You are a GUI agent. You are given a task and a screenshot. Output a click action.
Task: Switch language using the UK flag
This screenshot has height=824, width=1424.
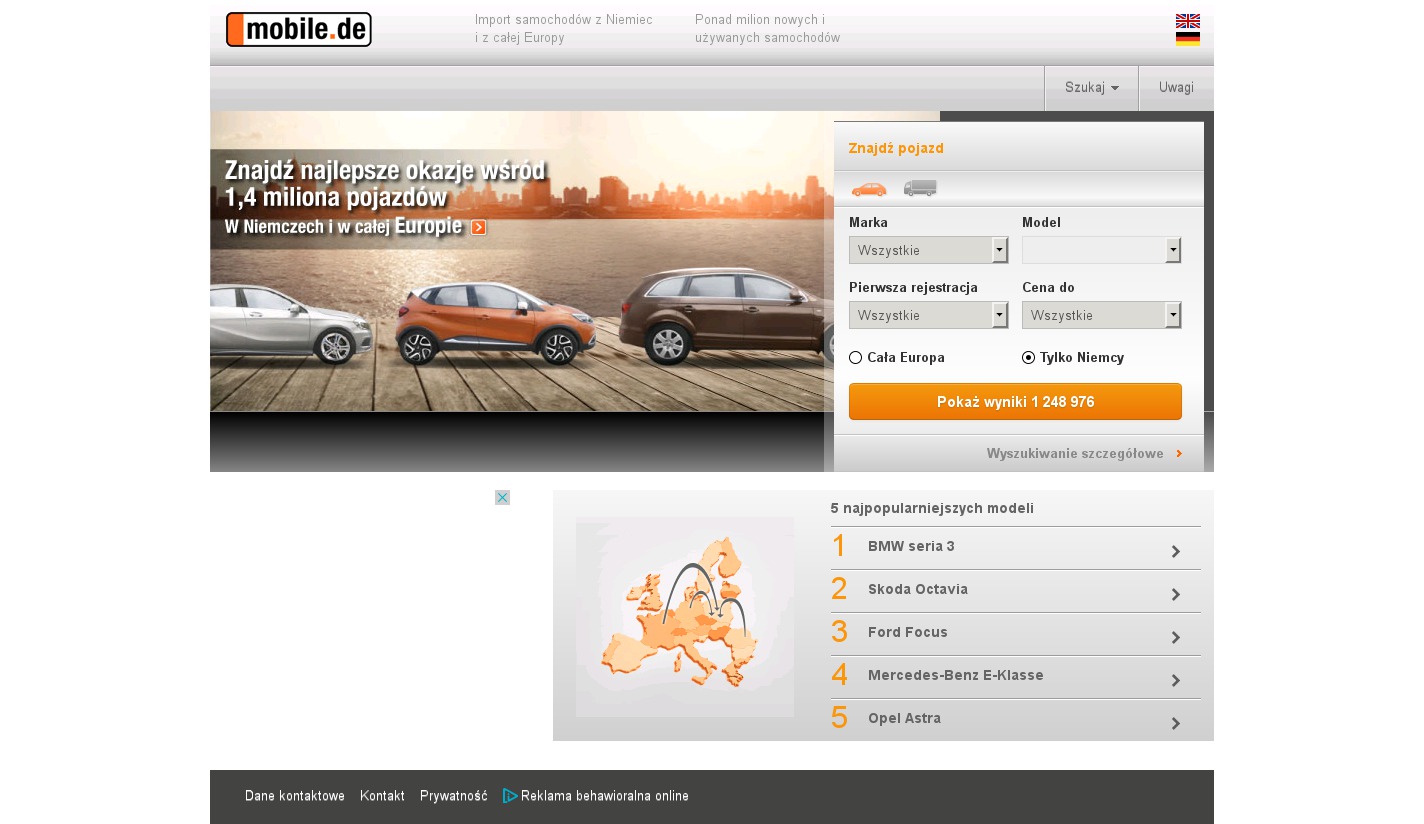click(1187, 21)
